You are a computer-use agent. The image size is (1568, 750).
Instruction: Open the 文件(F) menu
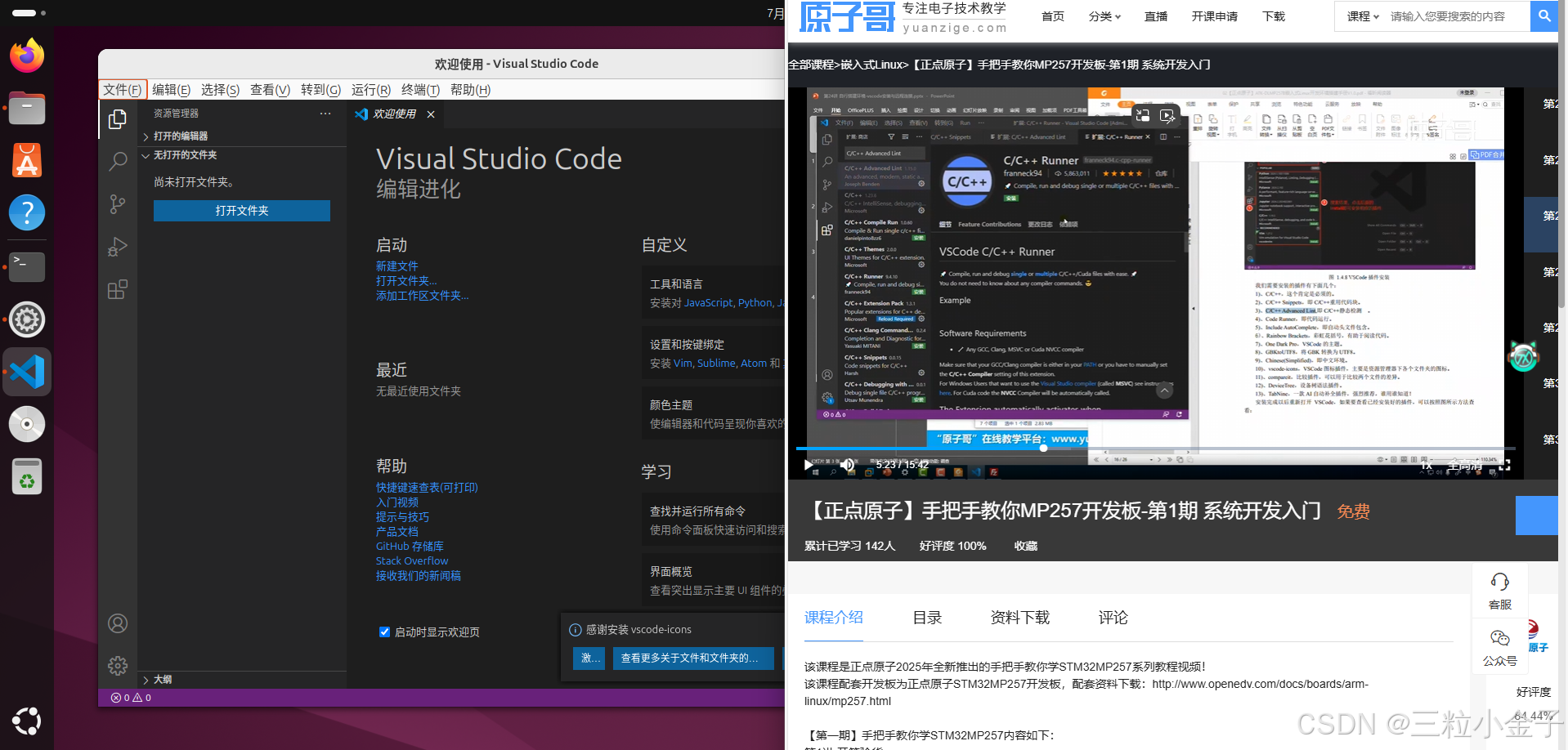(x=123, y=90)
